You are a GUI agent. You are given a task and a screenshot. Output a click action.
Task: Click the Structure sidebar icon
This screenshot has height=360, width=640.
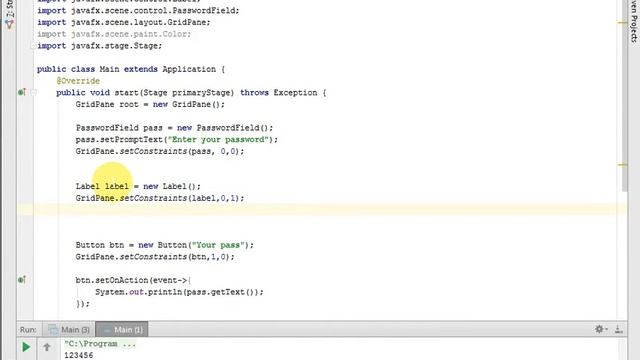coord(9,24)
